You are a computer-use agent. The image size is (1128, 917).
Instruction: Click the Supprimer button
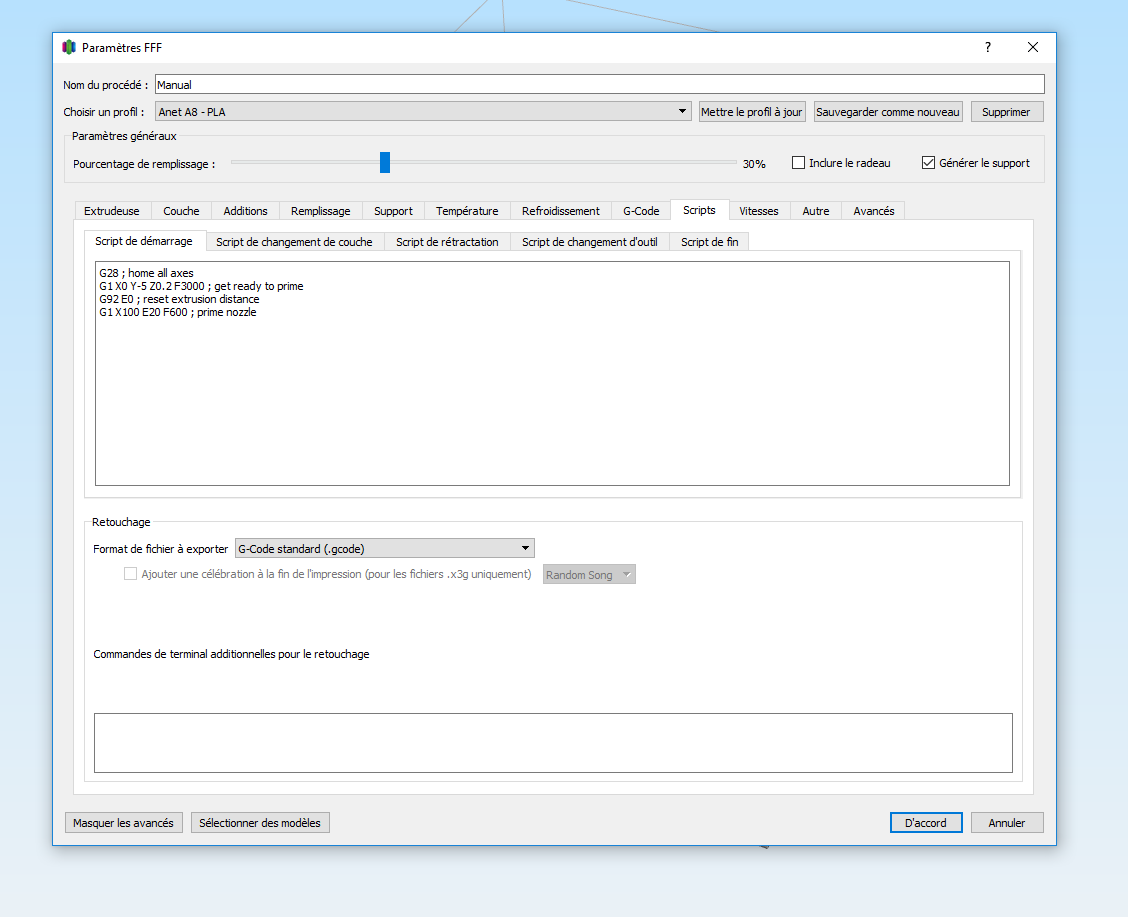point(1006,111)
